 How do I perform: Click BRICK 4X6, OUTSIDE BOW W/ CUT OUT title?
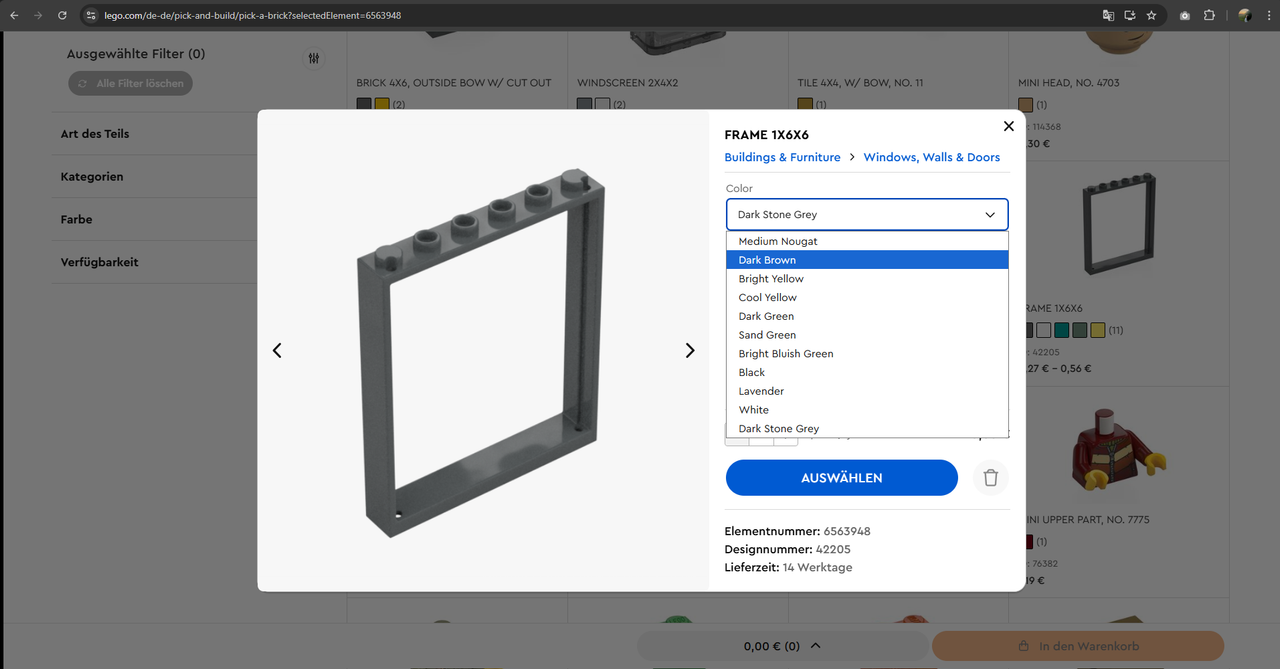coord(454,83)
